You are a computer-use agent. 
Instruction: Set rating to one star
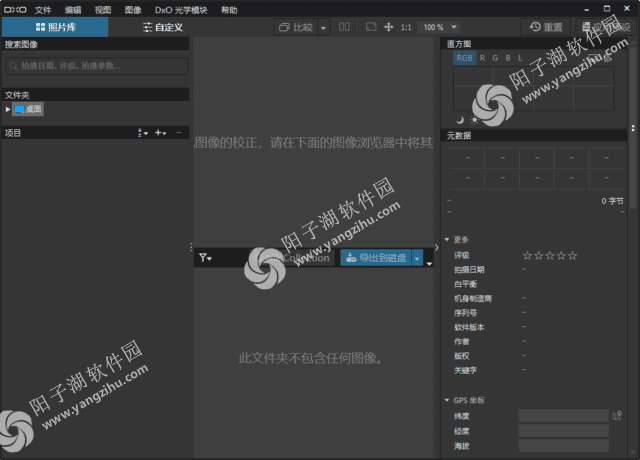coord(527,256)
